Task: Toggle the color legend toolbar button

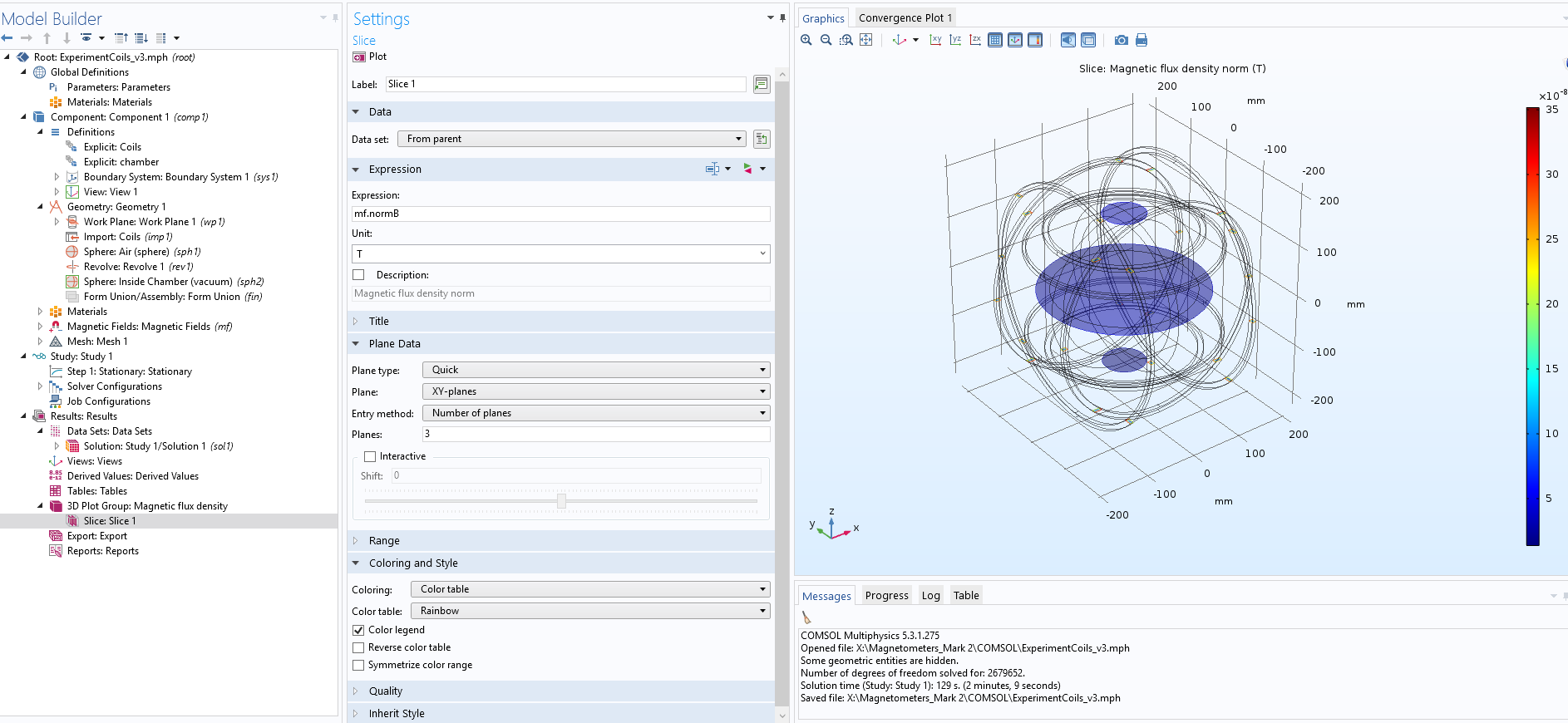Action: (1035, 40)
